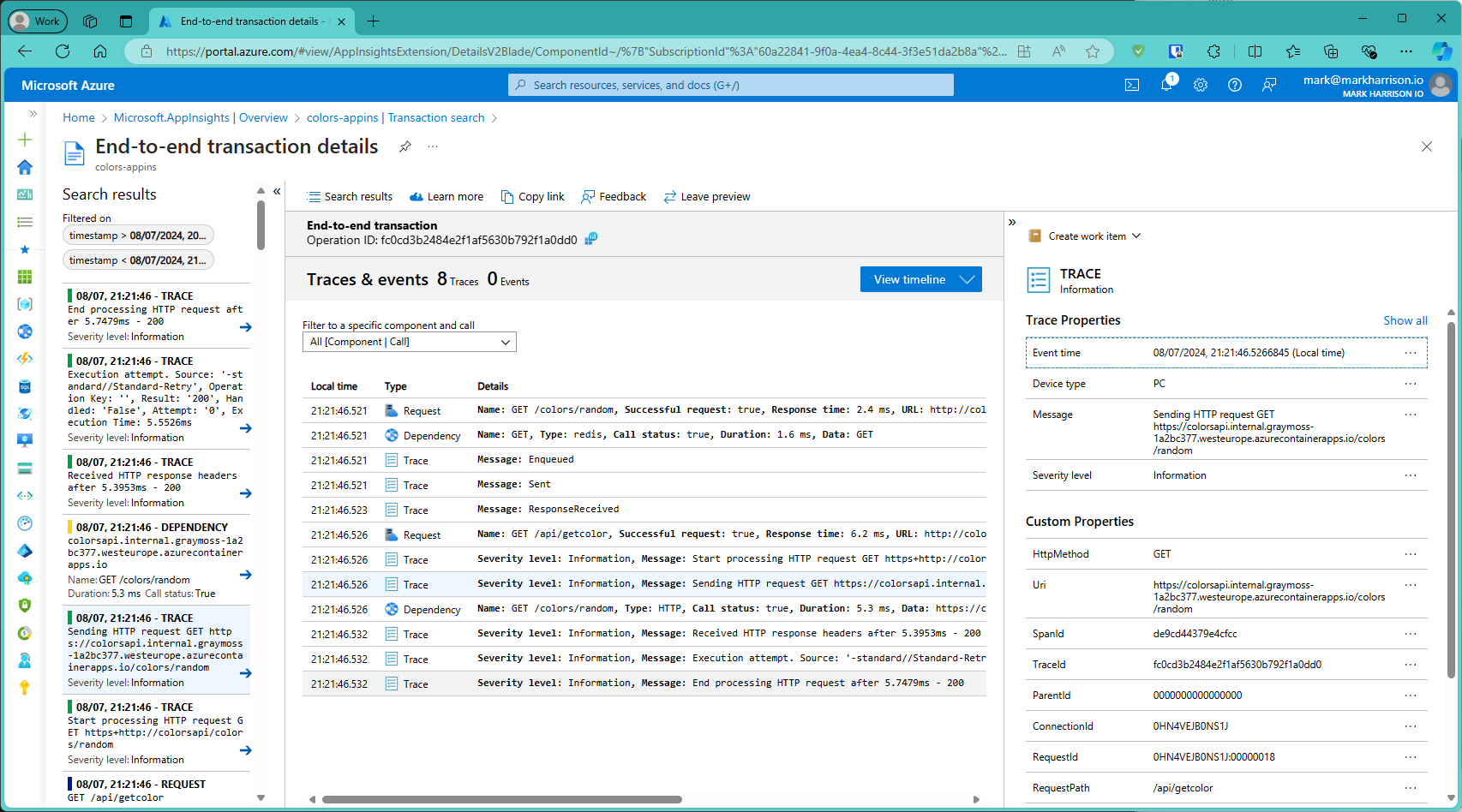The width and height of the screenshot is (1462, 812).
Task: Navigate to Transaction search breadcrumb
Action: point(436,117)
